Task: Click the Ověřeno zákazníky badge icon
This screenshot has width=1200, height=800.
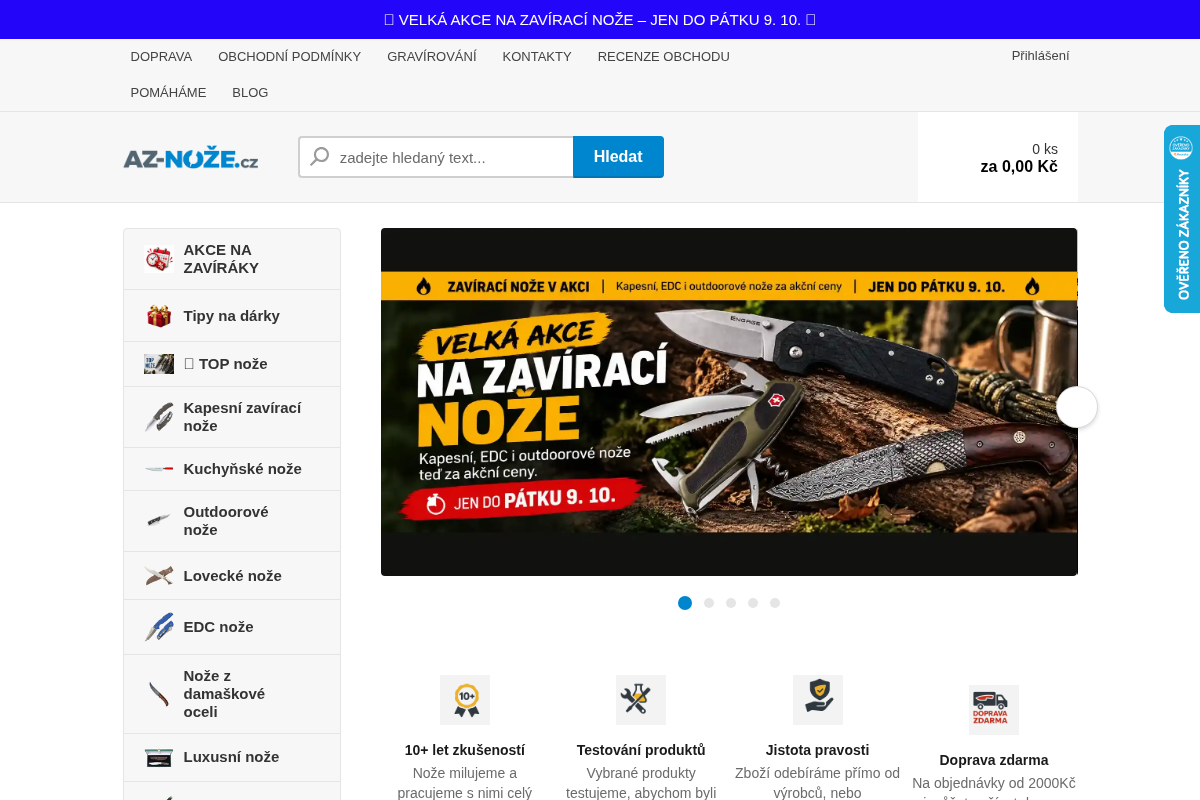Action: pyautogui.click(x=1181, y=148)
